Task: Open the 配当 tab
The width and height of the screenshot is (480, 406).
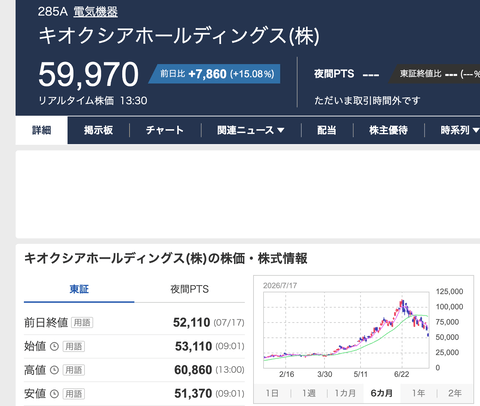Action: (327, 130)
